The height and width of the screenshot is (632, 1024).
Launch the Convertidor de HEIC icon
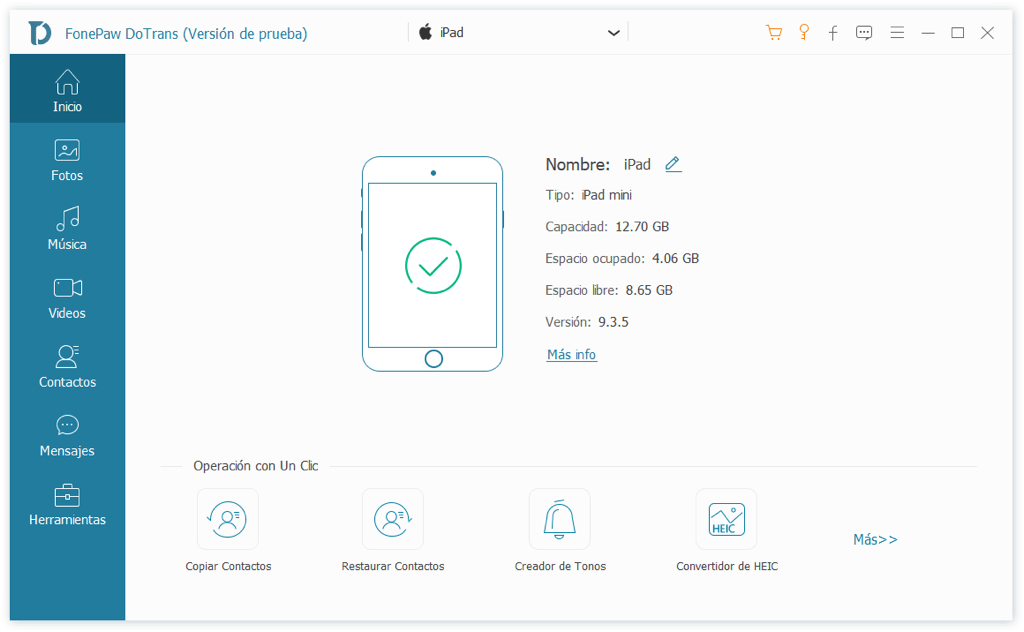[726, 519]
